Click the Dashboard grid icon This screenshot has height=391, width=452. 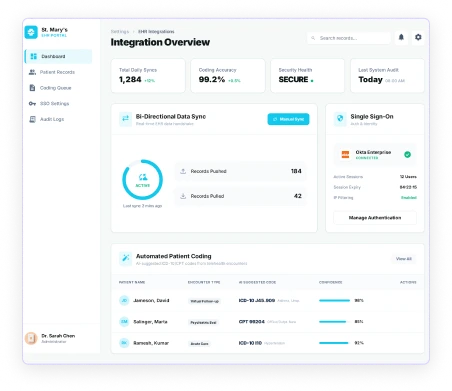(x=34, y=56)
